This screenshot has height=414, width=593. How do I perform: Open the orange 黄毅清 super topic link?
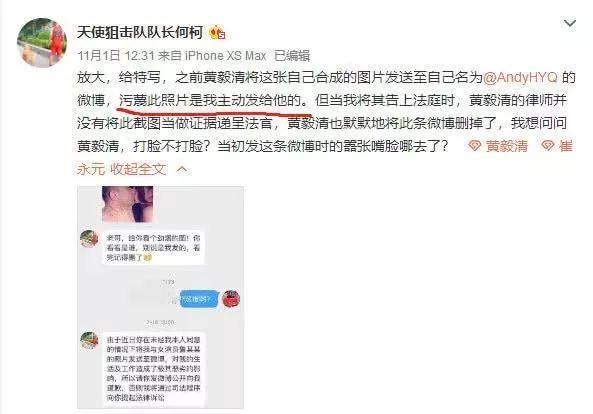(x=507, y=146)
